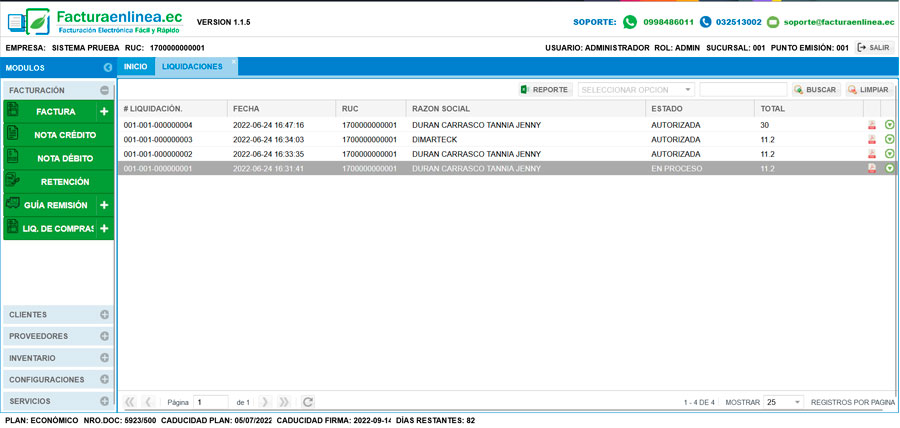Expand the Clientes module section
Image resolution: width=900 pixels, height=428 pixels.
point(104,314)
